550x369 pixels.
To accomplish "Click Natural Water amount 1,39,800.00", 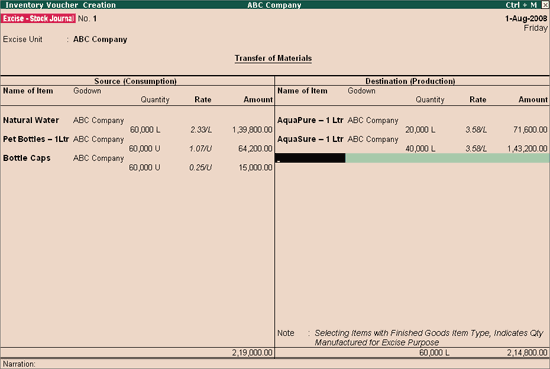I will (x=252, y=130).
